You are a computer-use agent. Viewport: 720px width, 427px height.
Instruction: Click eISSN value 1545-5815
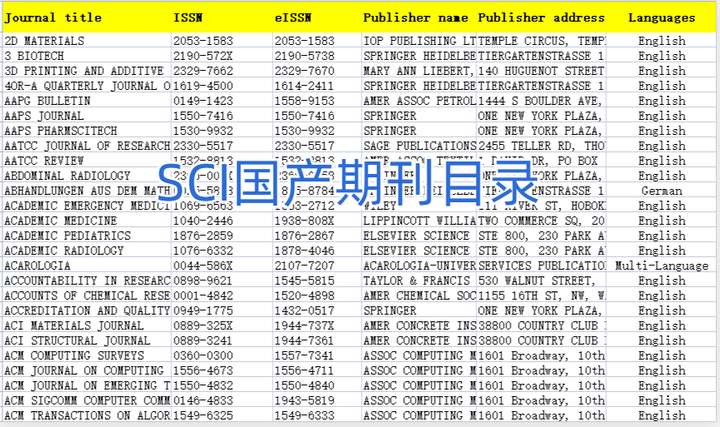317,281
